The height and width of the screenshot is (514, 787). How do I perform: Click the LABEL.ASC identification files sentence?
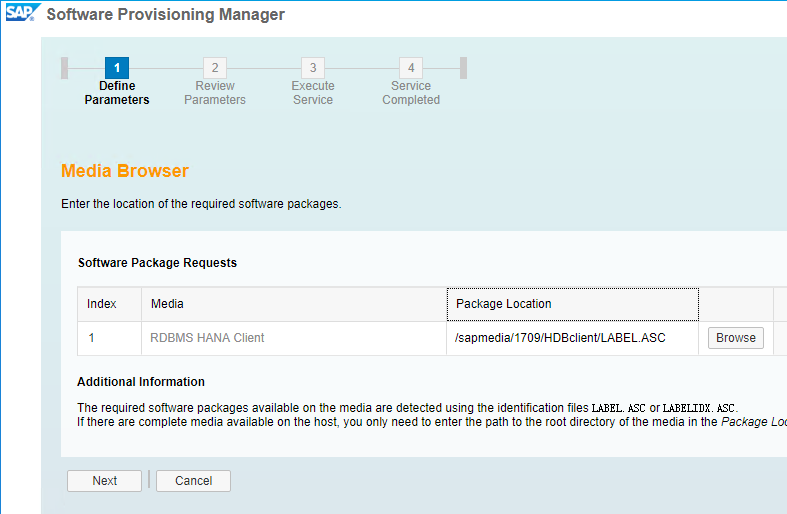[408, 408]
